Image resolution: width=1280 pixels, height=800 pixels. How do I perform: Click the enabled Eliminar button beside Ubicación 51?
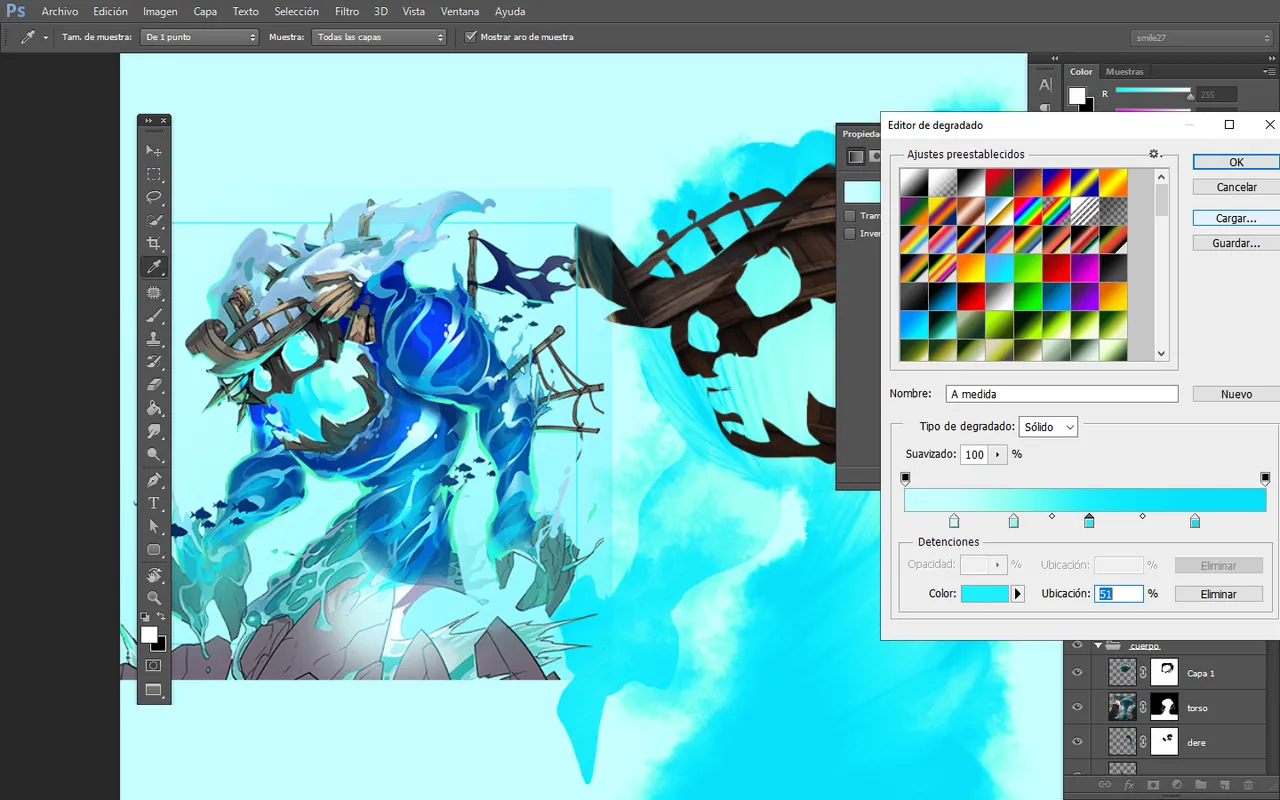point(1218,594)
